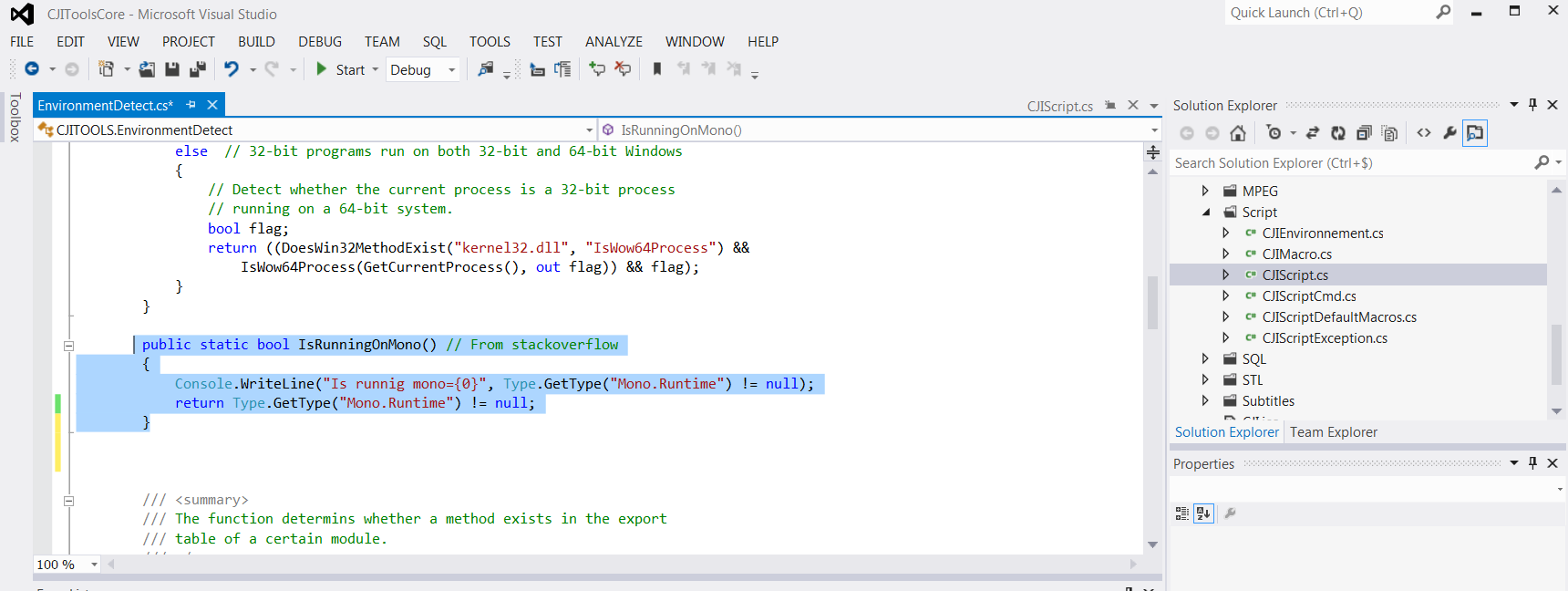Toggle Alphabetical sort in Properties panel
1568x591 pixels.
[1203, 513]
